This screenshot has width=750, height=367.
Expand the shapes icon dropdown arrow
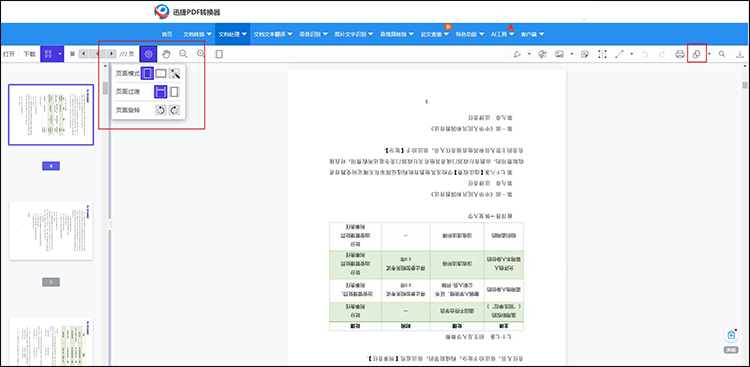click(709, 54)
